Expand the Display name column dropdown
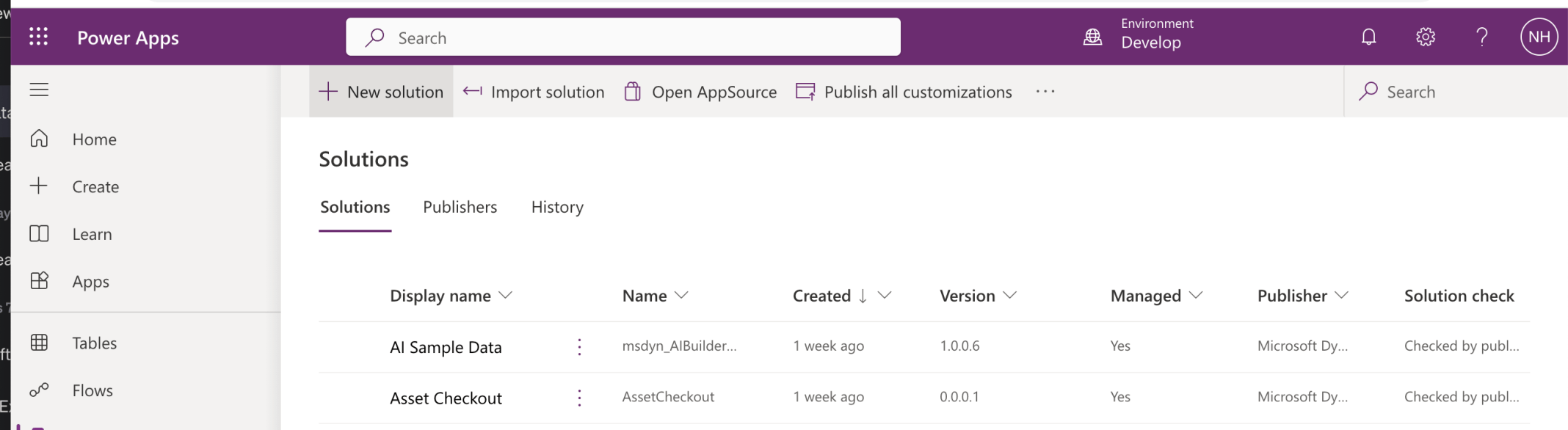This screenshot has width=1568, height=430. 505,295
